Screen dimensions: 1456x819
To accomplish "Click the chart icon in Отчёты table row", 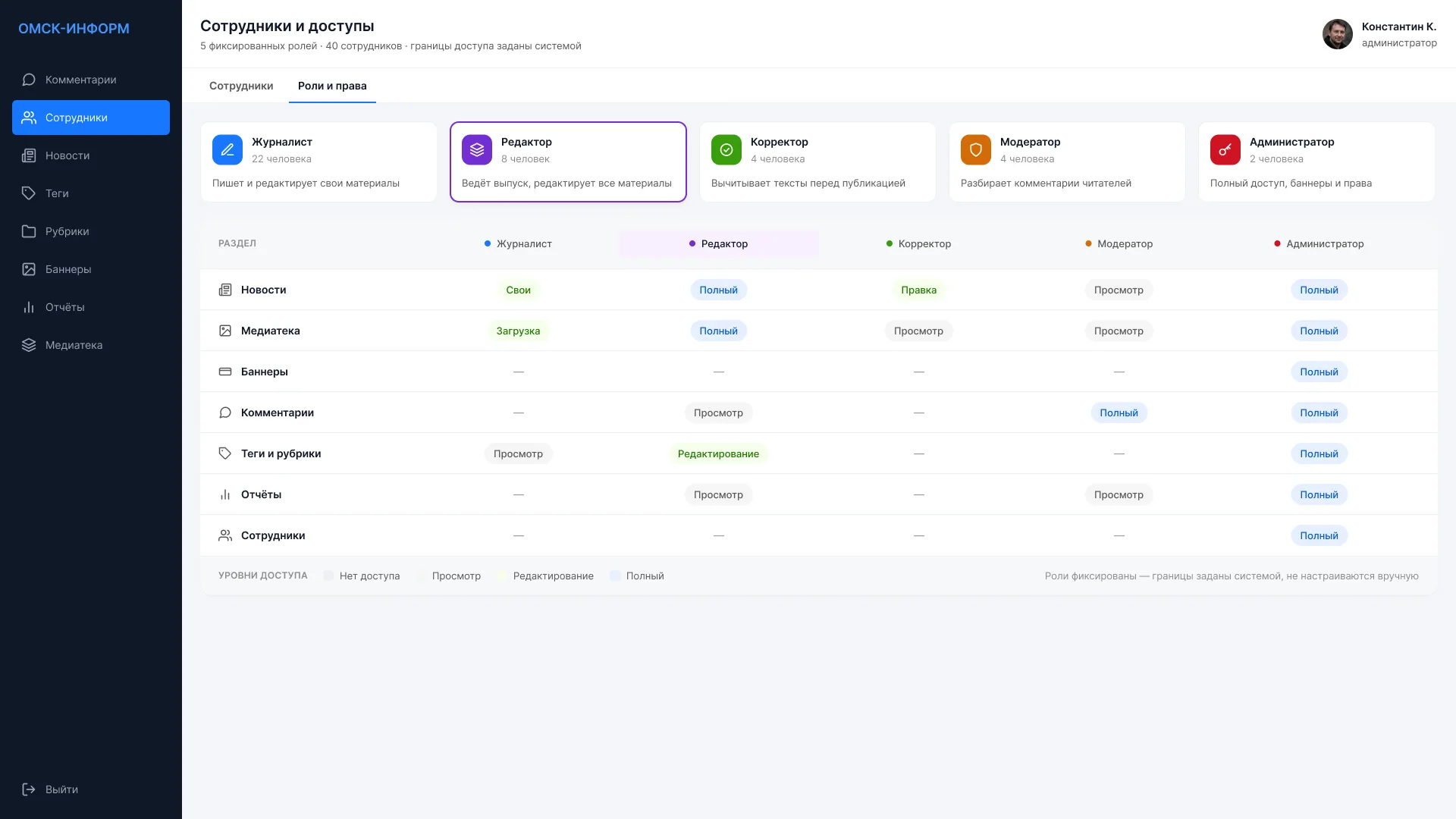I will pyautogui.click(x=225, y=494).
